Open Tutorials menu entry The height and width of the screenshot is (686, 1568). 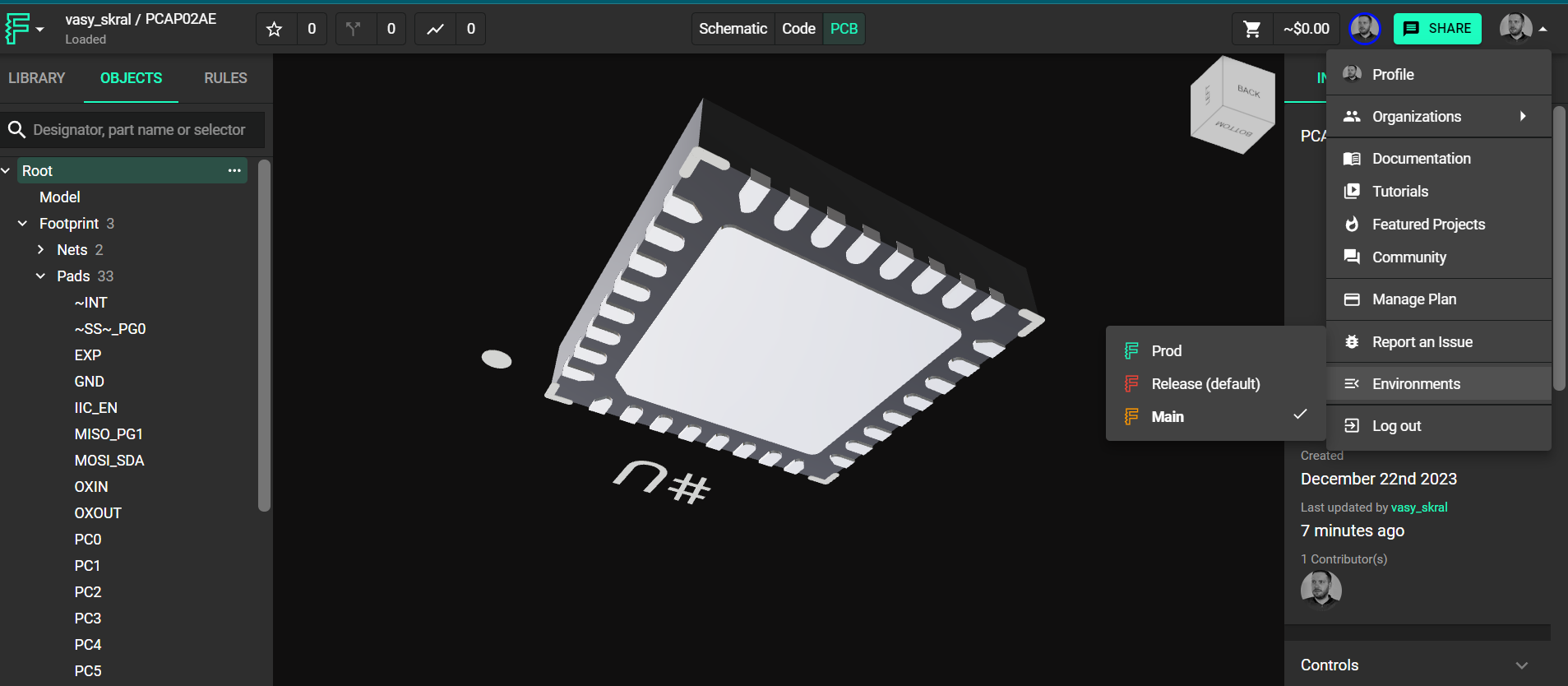click(1439, 191)
